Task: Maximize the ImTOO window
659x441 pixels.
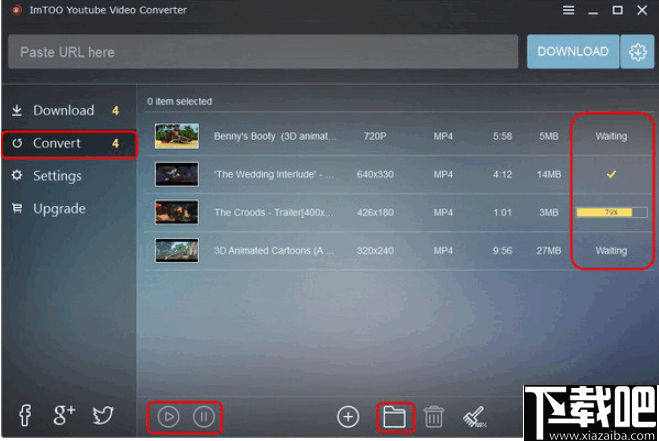Action: [617, 10]
